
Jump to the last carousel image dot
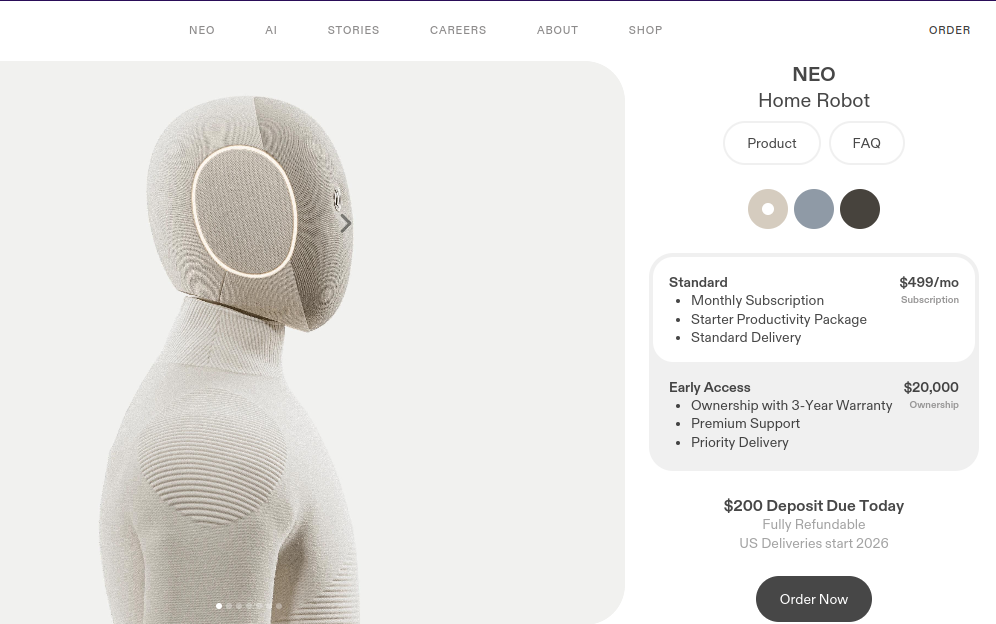coord(279,606)
